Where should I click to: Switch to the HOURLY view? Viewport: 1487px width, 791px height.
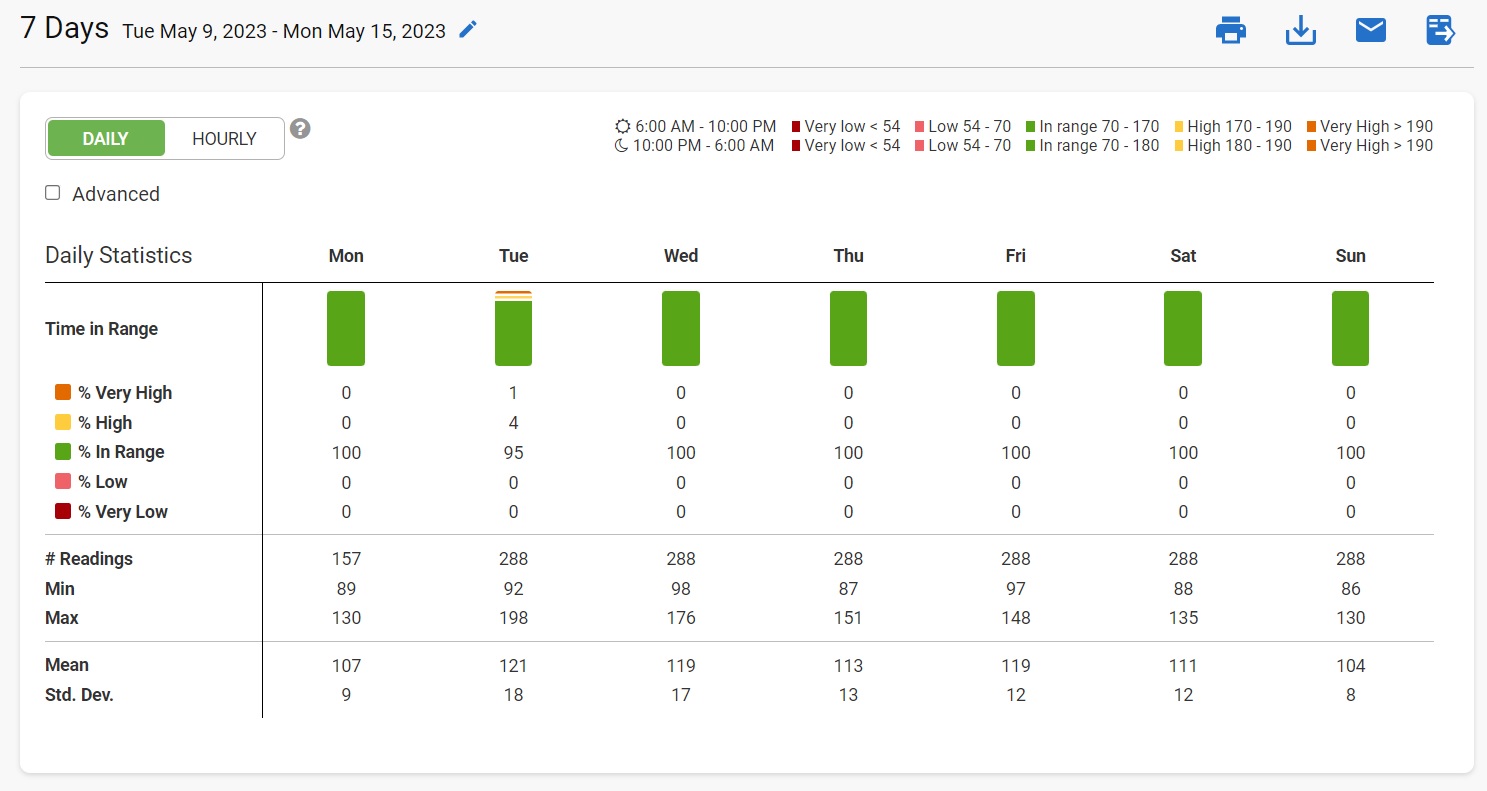pos(224,139)
